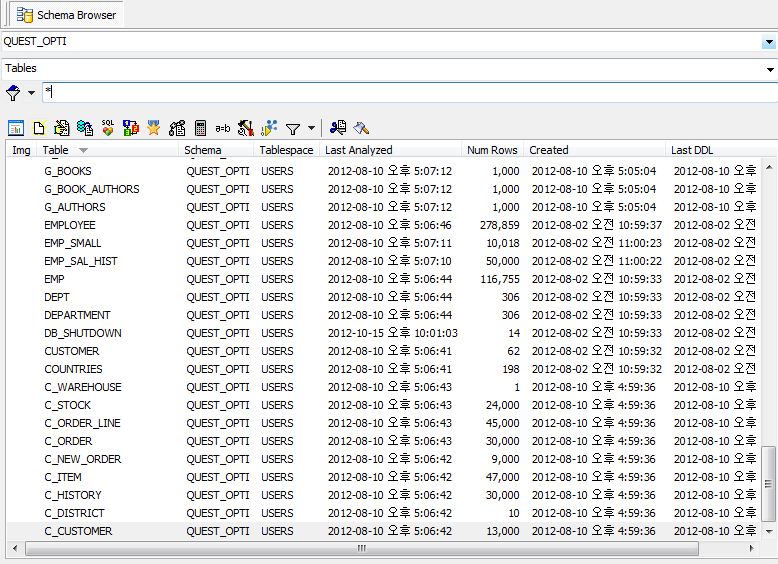
Task: Click the a=b rename icon
Action: click(223, 128)
